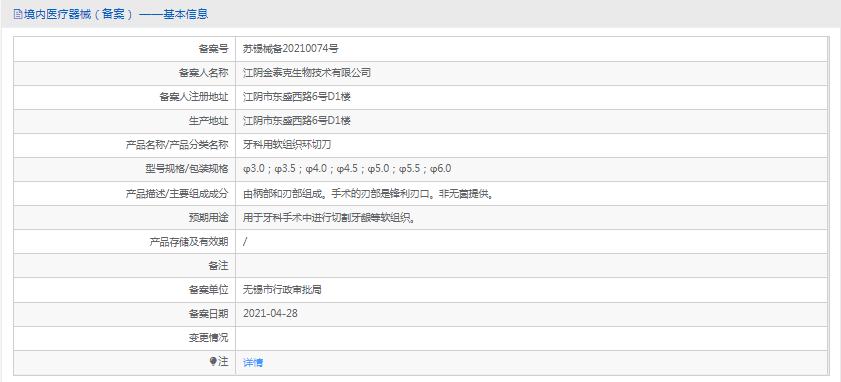This screenshot has width=841, height=382.
Task: Click the 备案单位 value 无锡市行政审批局
Action: click(282, 290)
